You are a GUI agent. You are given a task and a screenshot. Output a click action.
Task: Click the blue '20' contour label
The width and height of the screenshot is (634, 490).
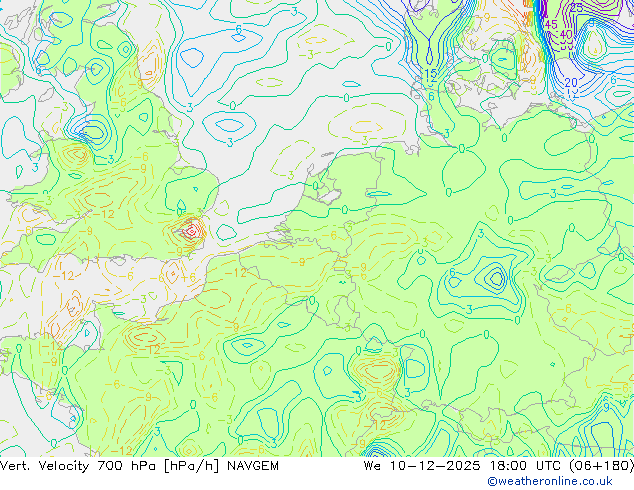[571, 83]
